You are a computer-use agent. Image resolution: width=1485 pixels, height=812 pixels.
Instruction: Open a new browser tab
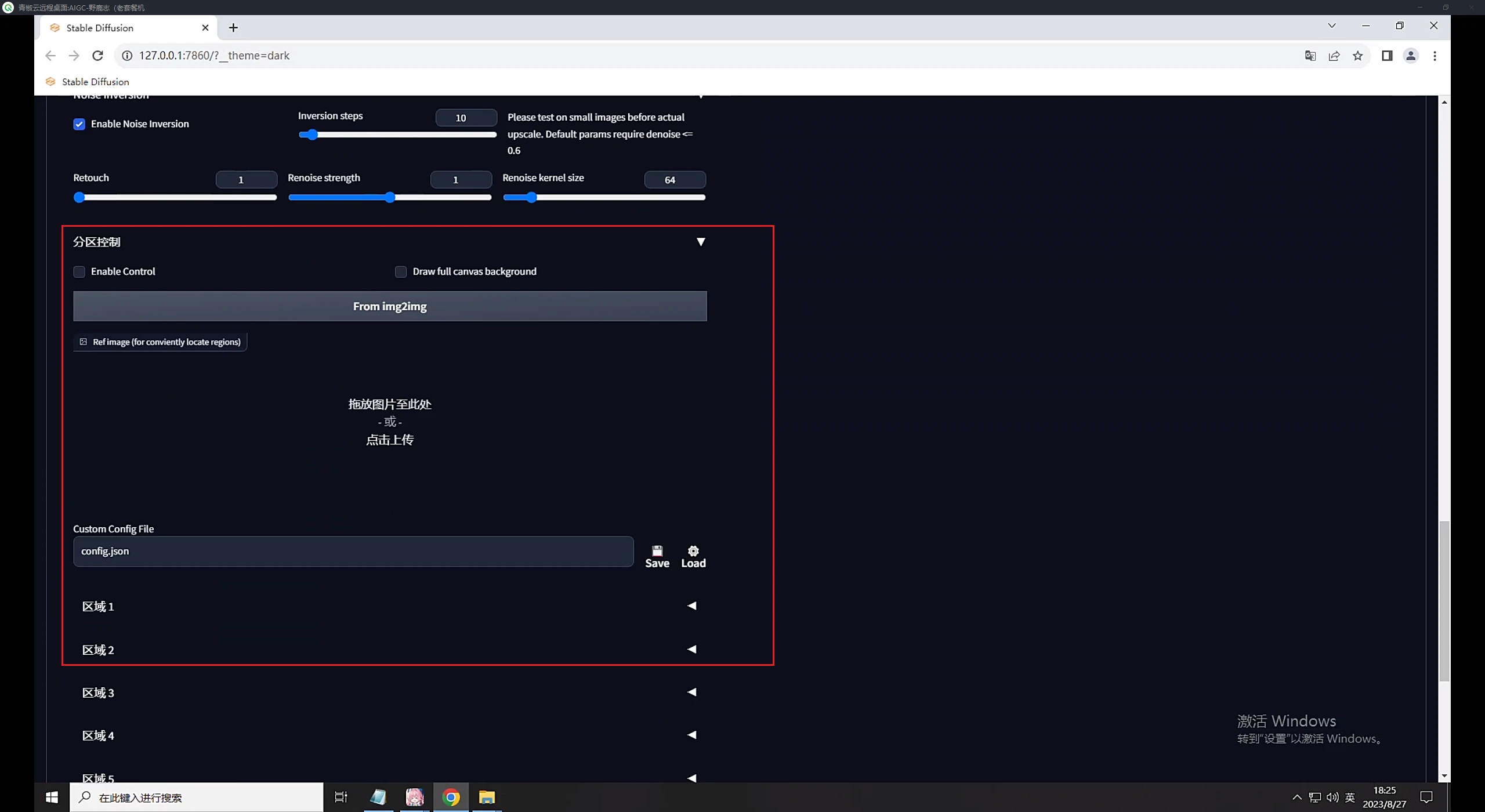(233, 28)
